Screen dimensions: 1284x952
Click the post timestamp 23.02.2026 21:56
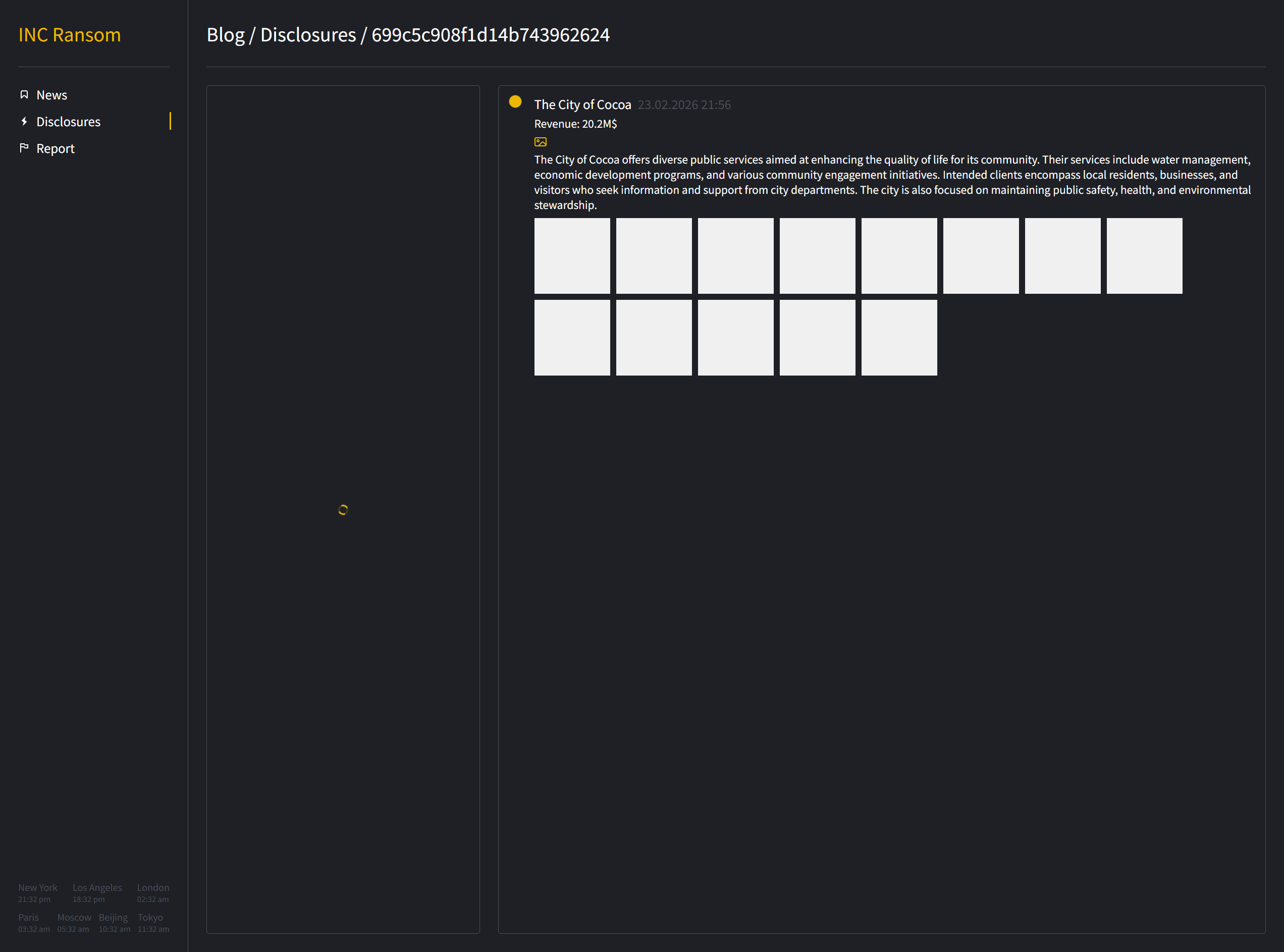click(684, 105)
